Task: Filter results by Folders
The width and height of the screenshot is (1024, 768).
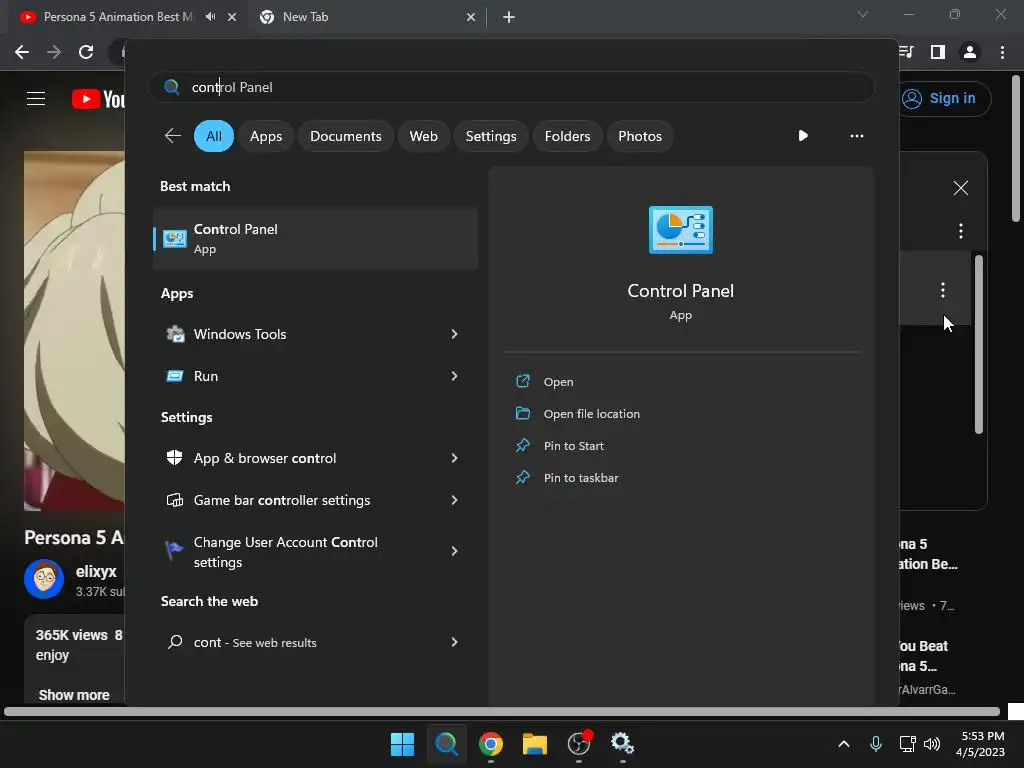Action: click(567, 136)
